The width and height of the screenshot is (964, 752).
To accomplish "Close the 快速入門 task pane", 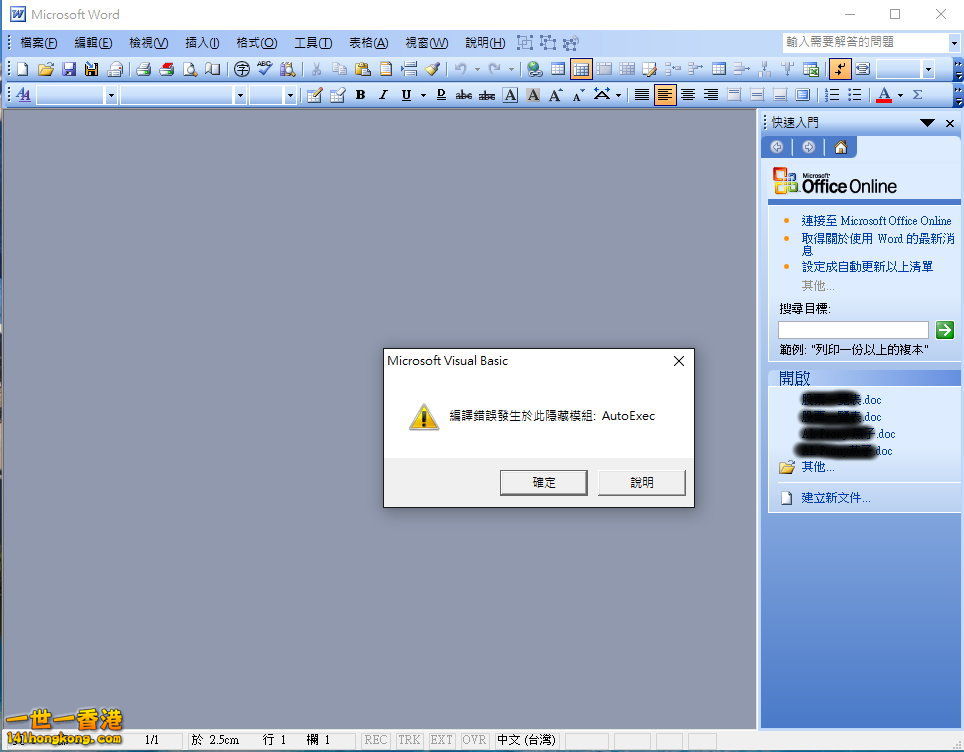I will click(x=950, y=123).
